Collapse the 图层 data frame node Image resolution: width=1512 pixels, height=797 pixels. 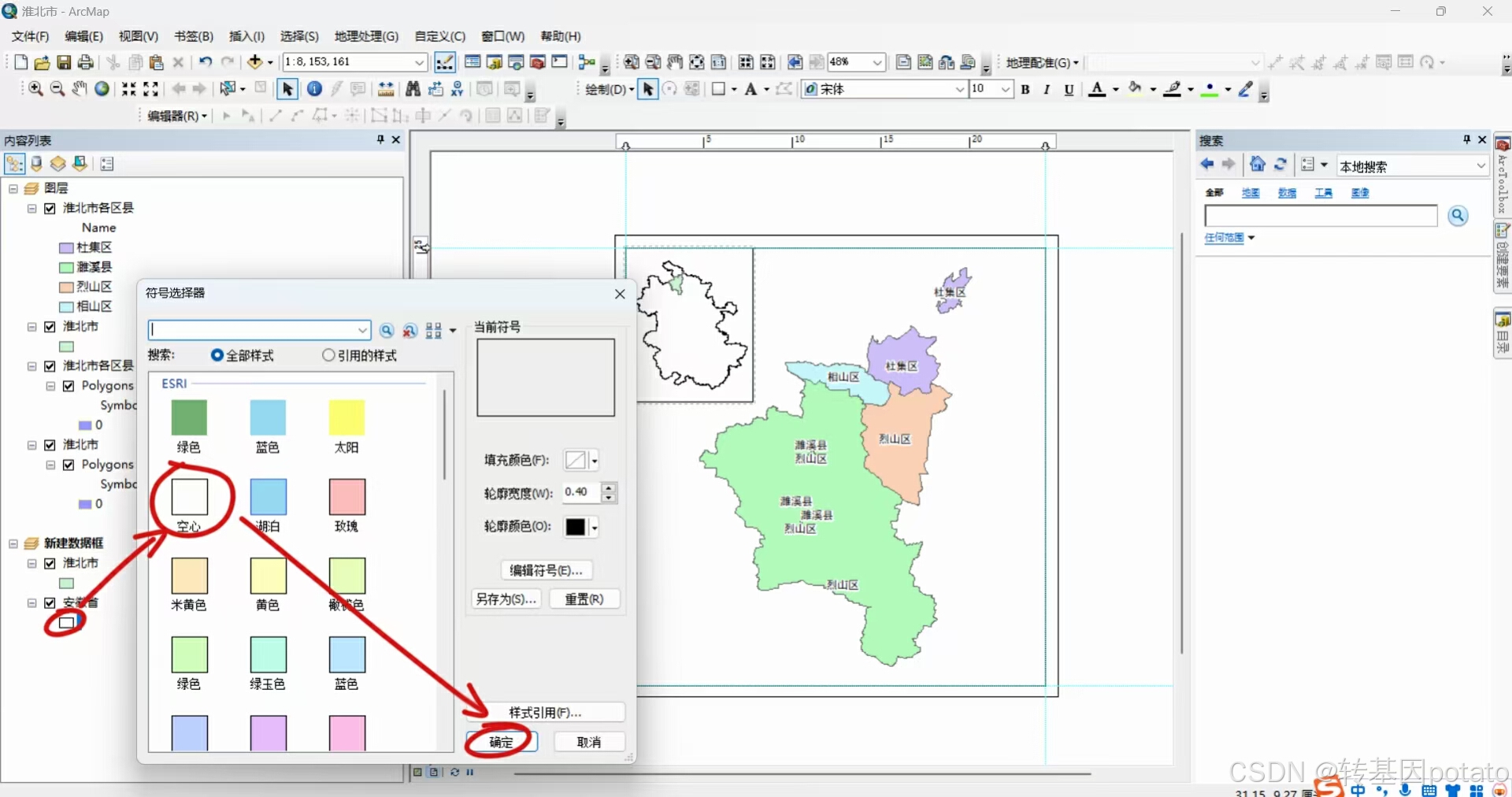coord(13,189)
